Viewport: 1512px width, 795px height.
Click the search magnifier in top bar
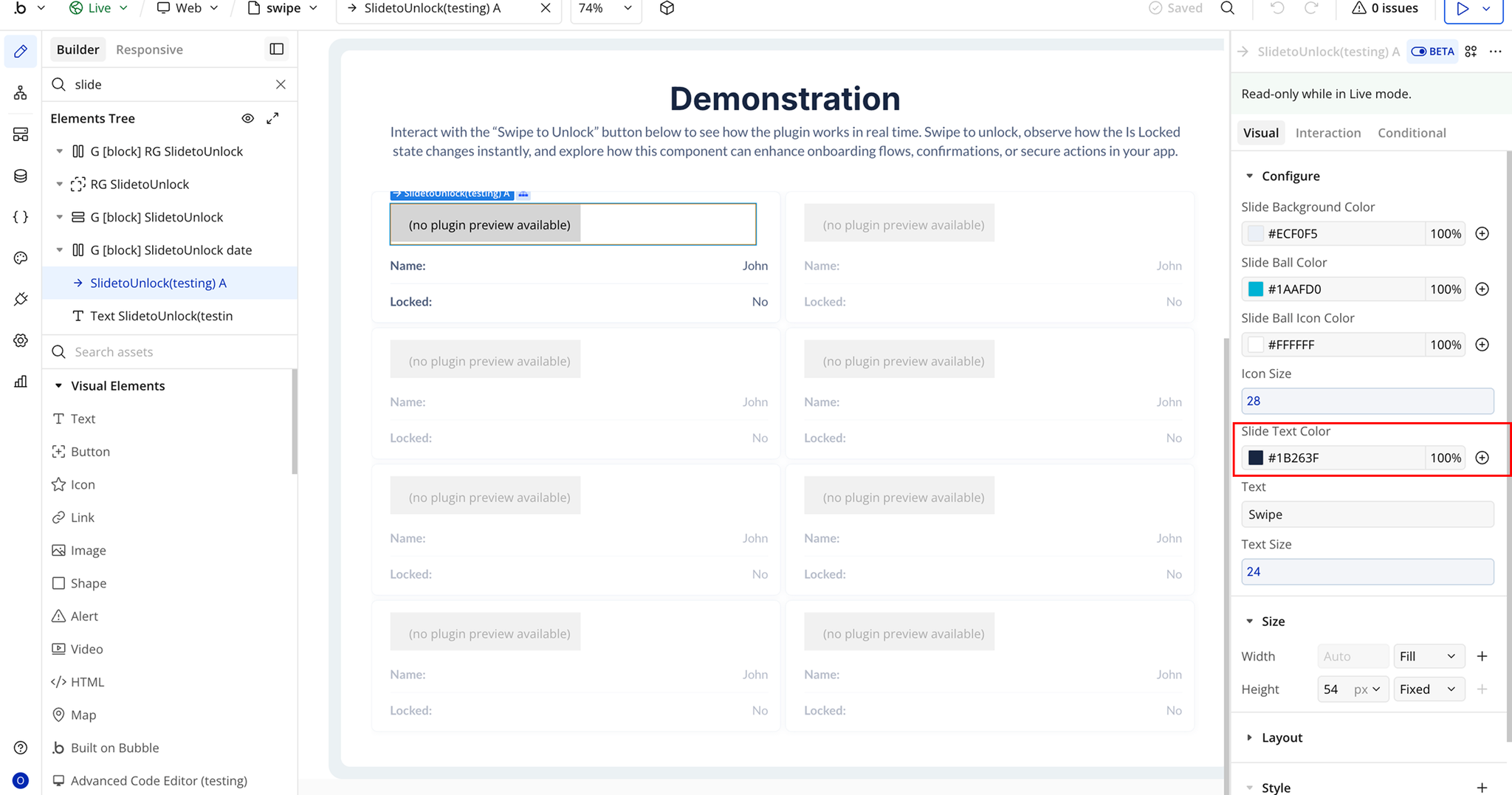(x=1227, y=8)
